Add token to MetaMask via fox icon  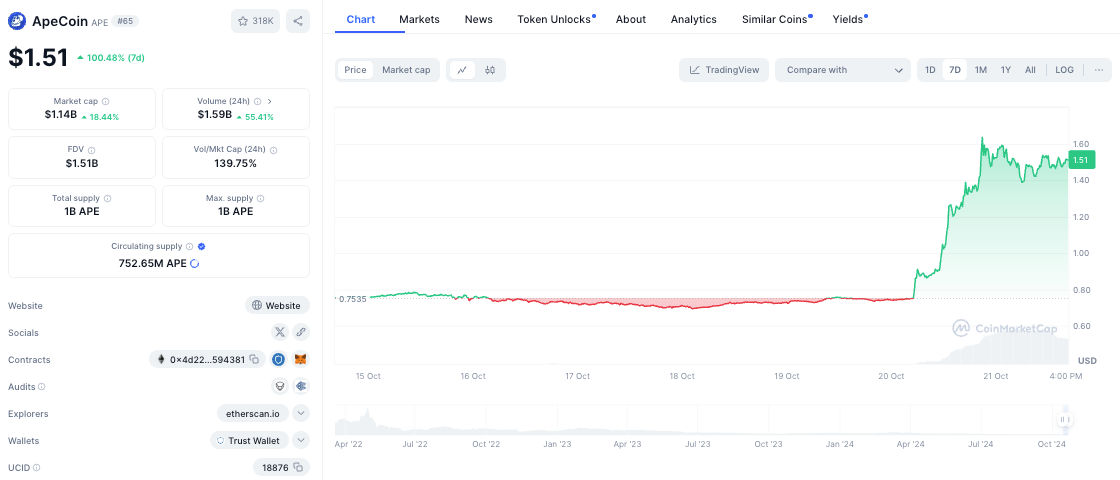tap(300, 359)
